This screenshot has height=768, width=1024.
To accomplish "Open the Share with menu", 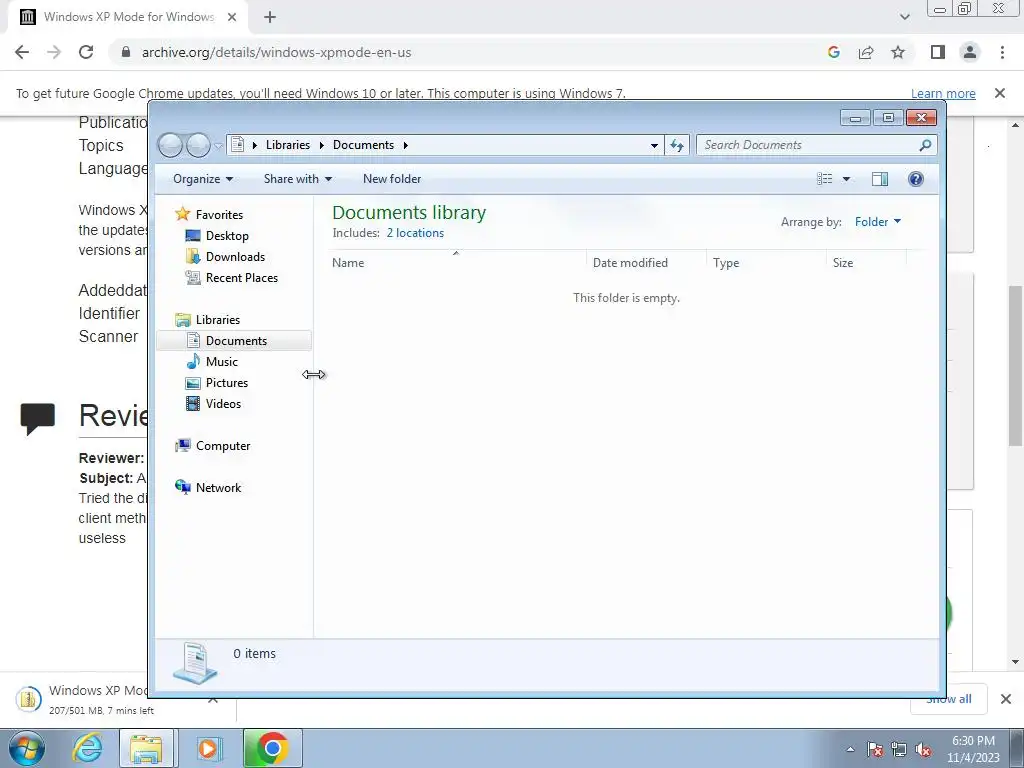I will pyautogui.click(x=298, y=179).
